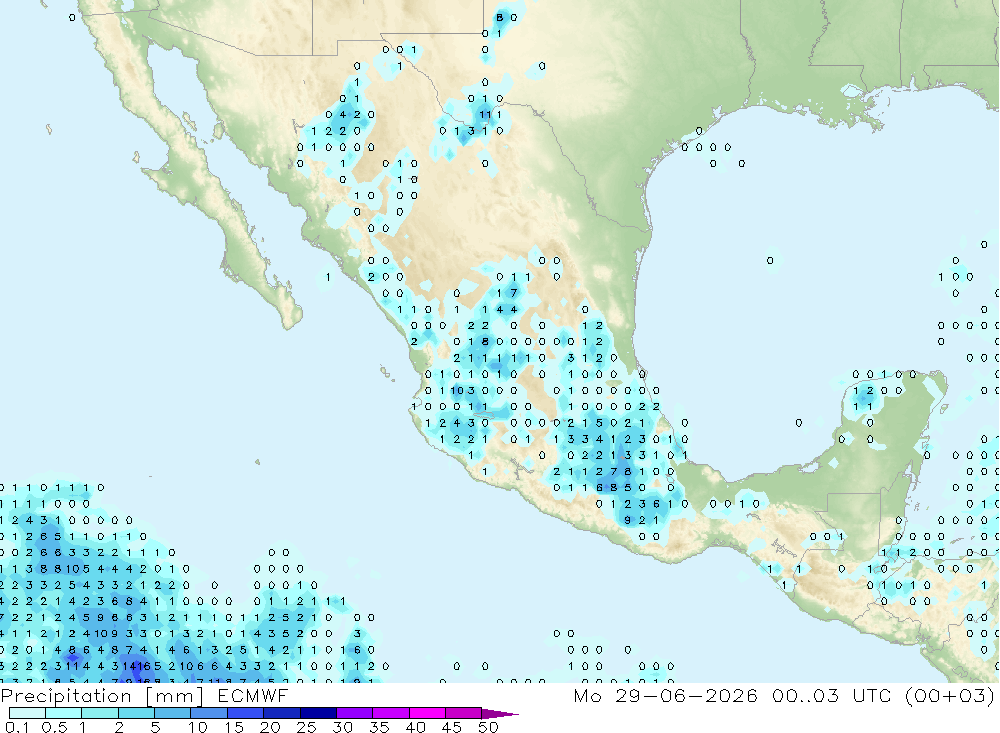Click the 0.1–0.5 mm legend color swatch
This screenshot has width=1000, height=733.
(27, 713)
